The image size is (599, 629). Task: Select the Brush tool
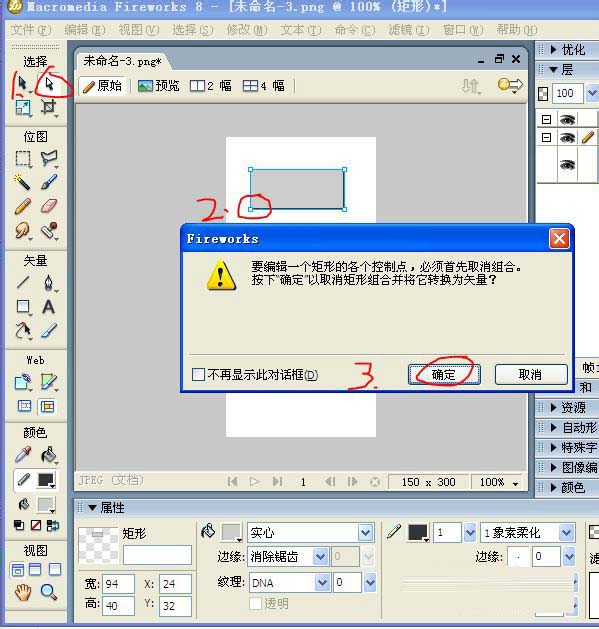point(49,182)
